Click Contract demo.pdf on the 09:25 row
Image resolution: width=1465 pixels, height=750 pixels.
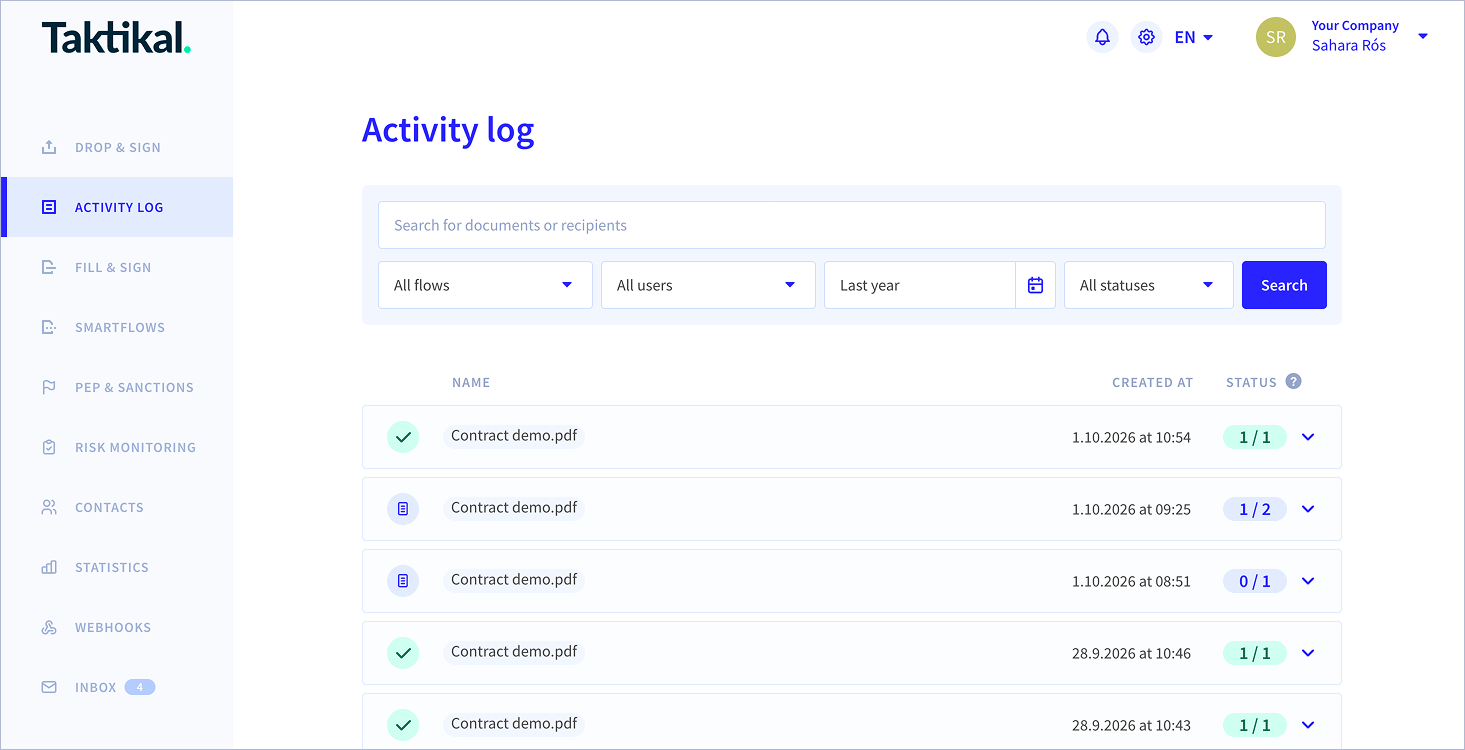[x=514, y=507]
